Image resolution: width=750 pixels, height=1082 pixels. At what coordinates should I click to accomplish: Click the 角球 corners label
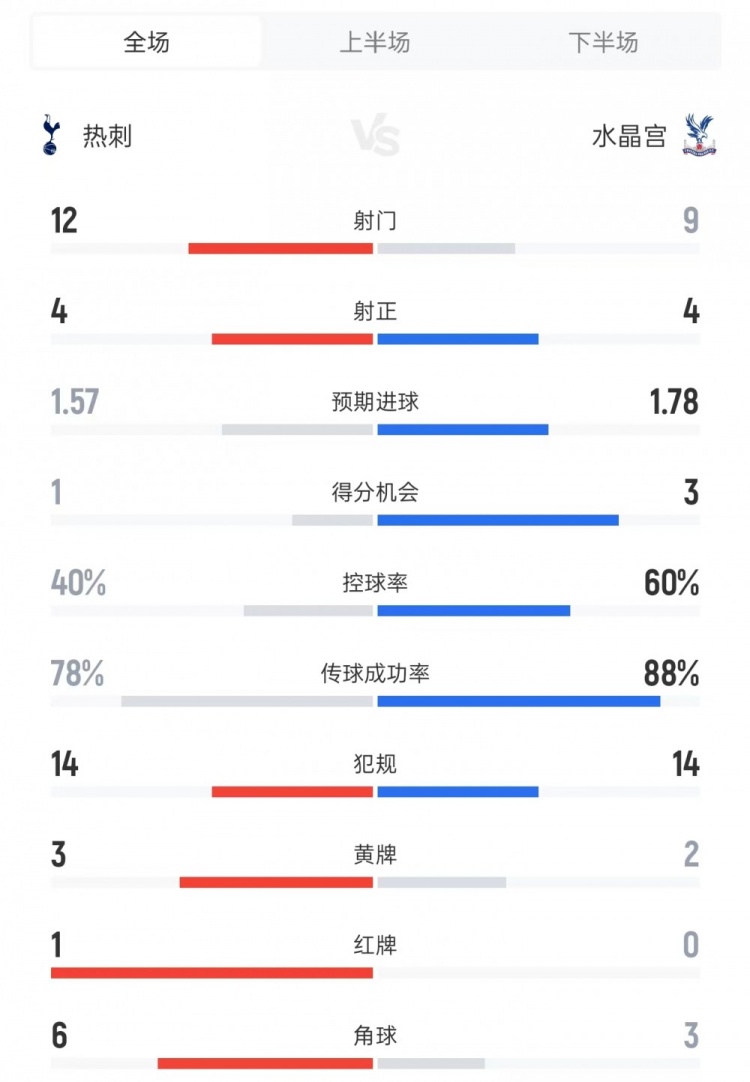(375, 1035)
